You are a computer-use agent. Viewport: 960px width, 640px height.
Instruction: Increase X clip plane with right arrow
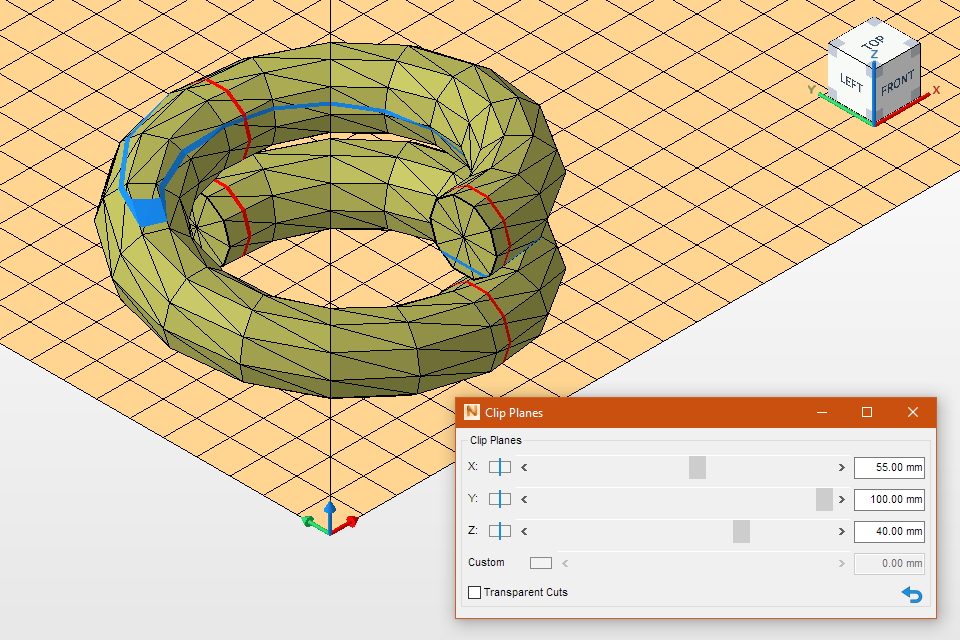pos(842,467)
